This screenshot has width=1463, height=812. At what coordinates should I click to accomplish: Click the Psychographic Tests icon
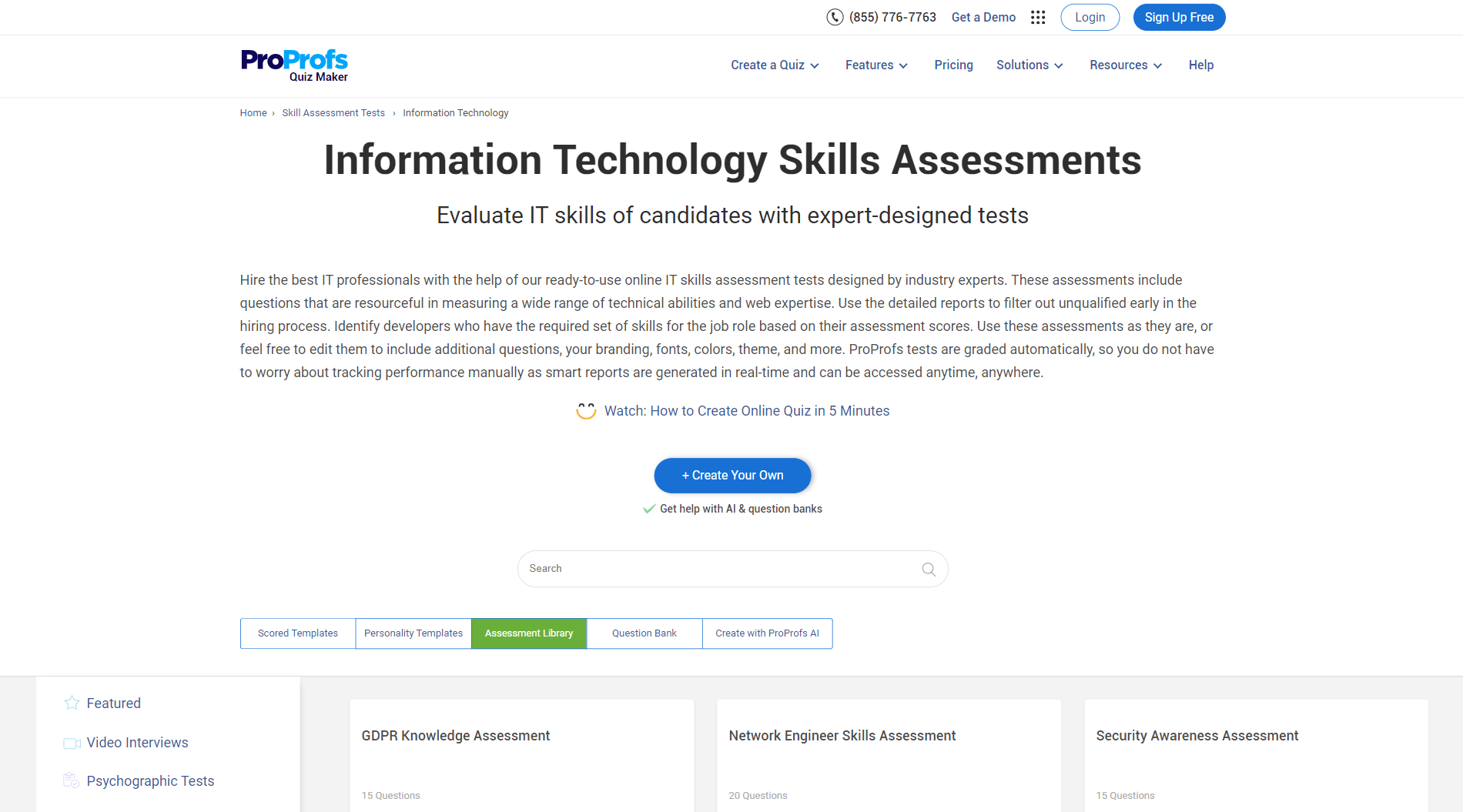coord(72,780)
